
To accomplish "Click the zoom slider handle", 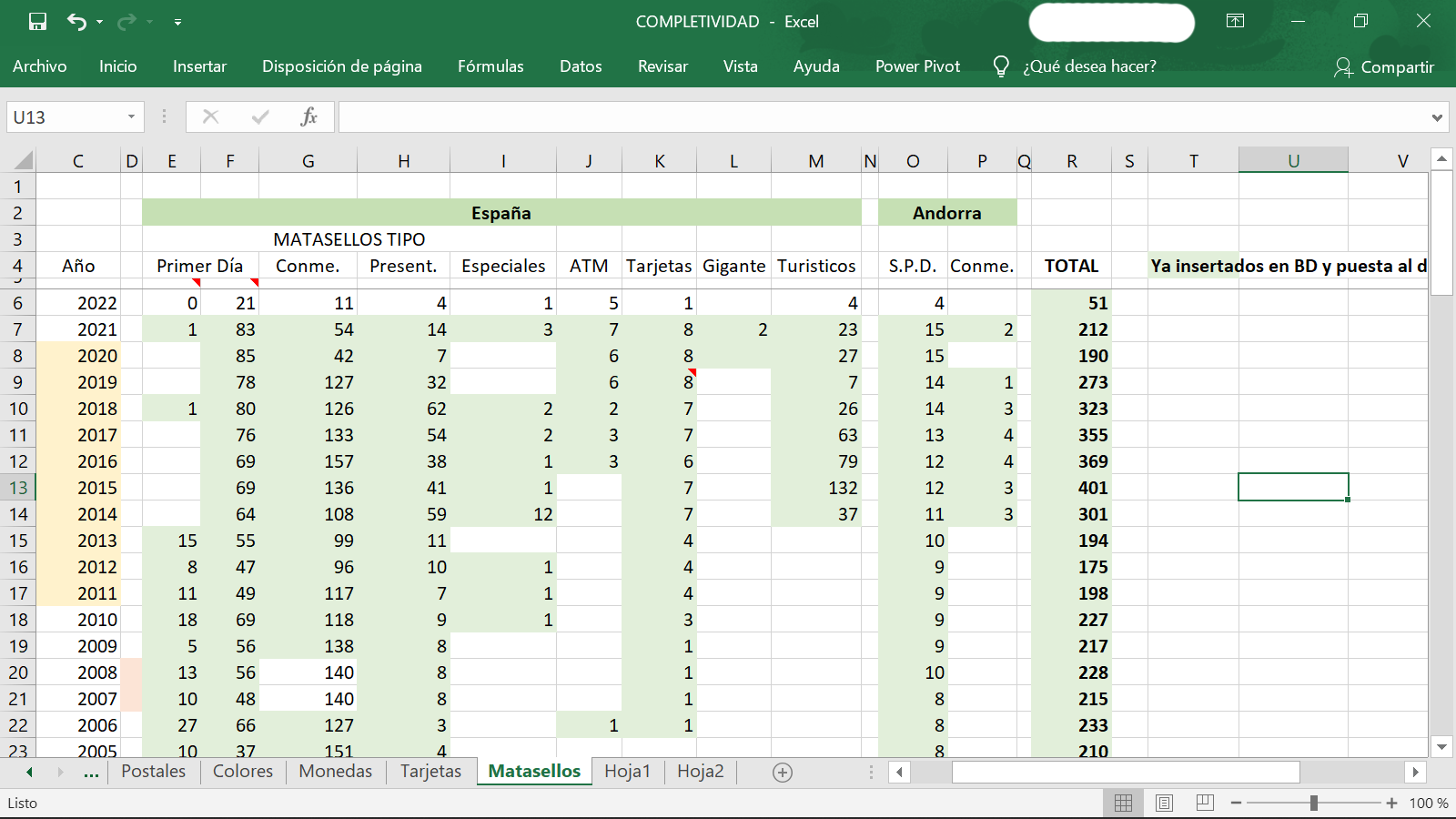I will (x=1314, y=803).
